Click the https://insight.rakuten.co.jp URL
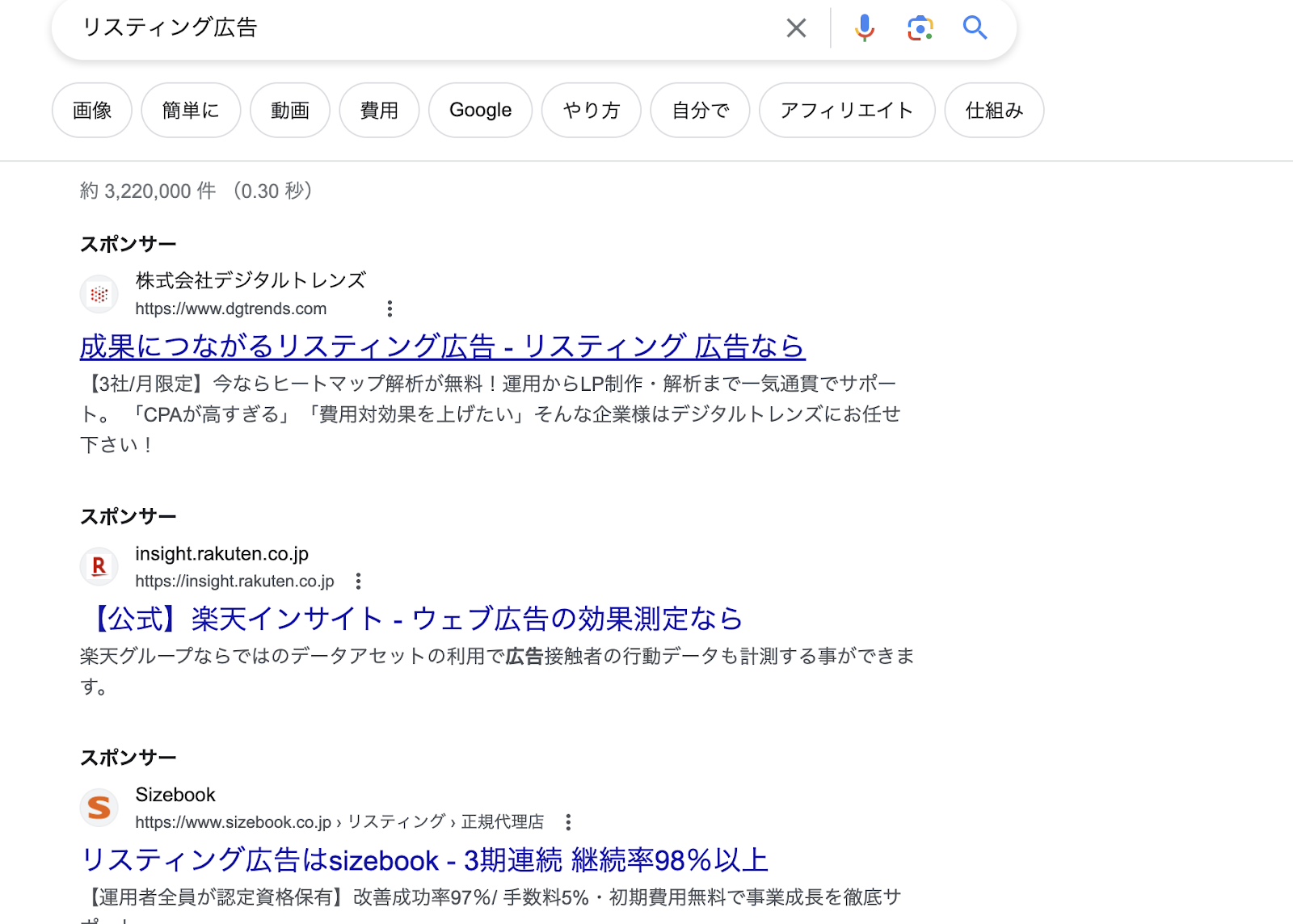1293x924 pixels. click(234, 581)
